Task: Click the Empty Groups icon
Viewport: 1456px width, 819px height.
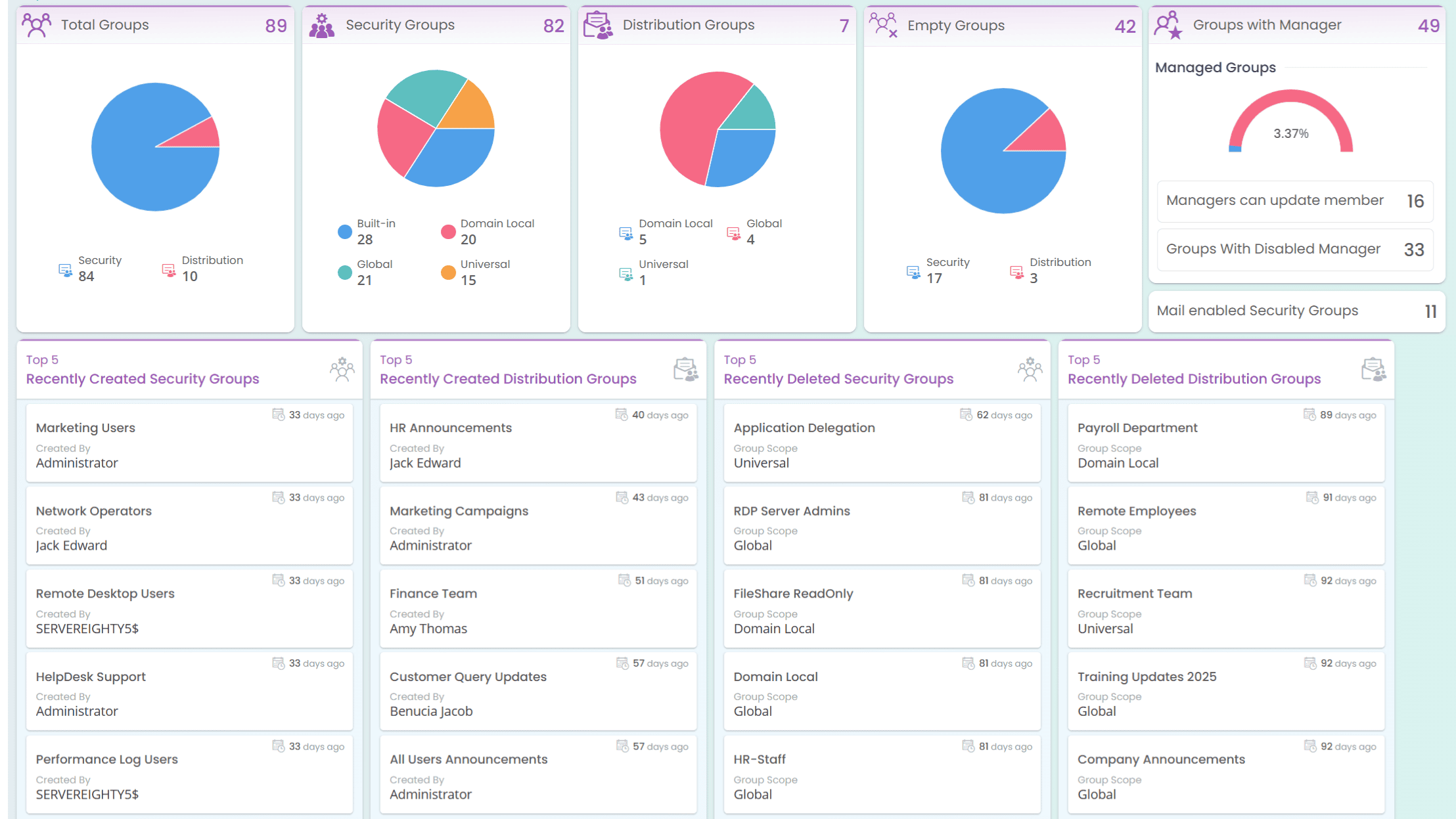Action: (883, 25)
